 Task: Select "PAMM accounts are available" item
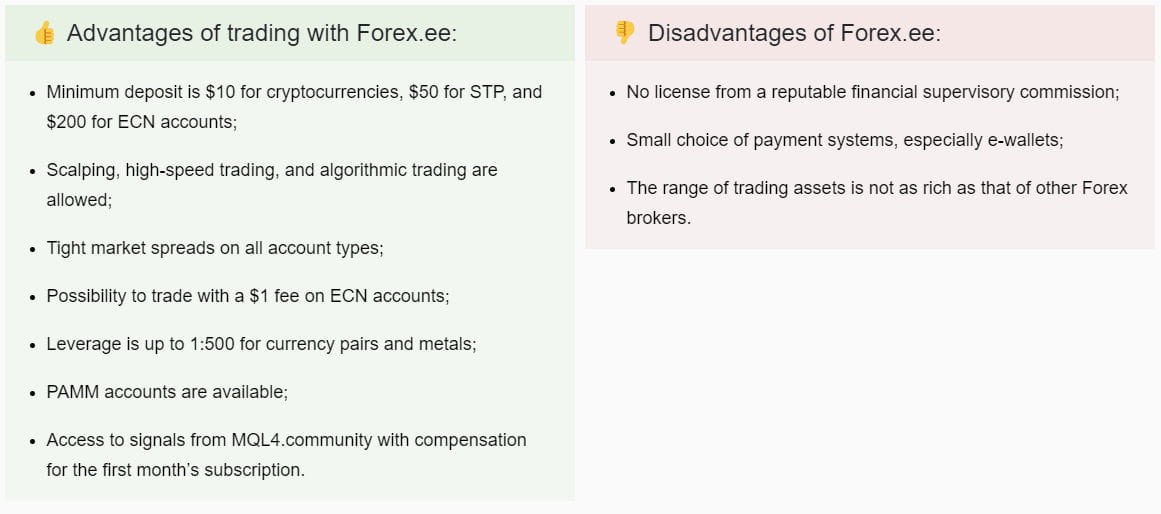pyautogui.click(x=166, y=392)
